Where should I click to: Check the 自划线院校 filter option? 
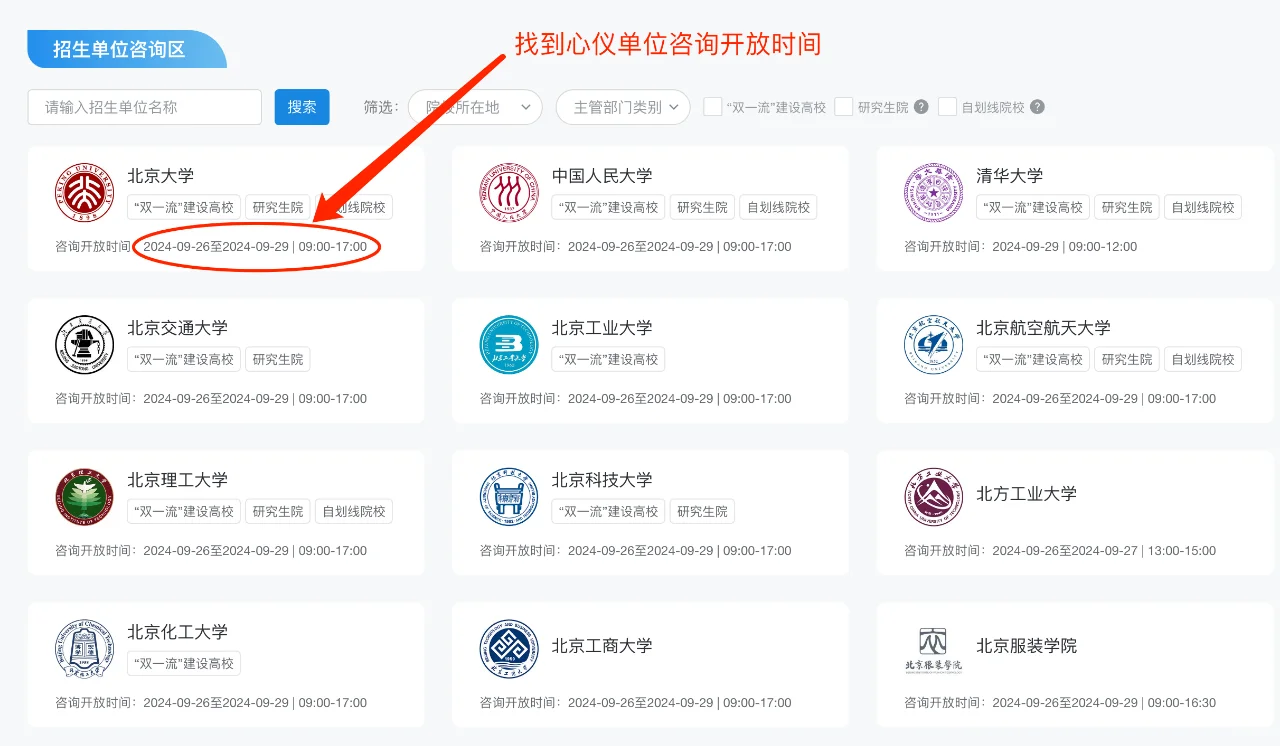click(x=946, y=107)
